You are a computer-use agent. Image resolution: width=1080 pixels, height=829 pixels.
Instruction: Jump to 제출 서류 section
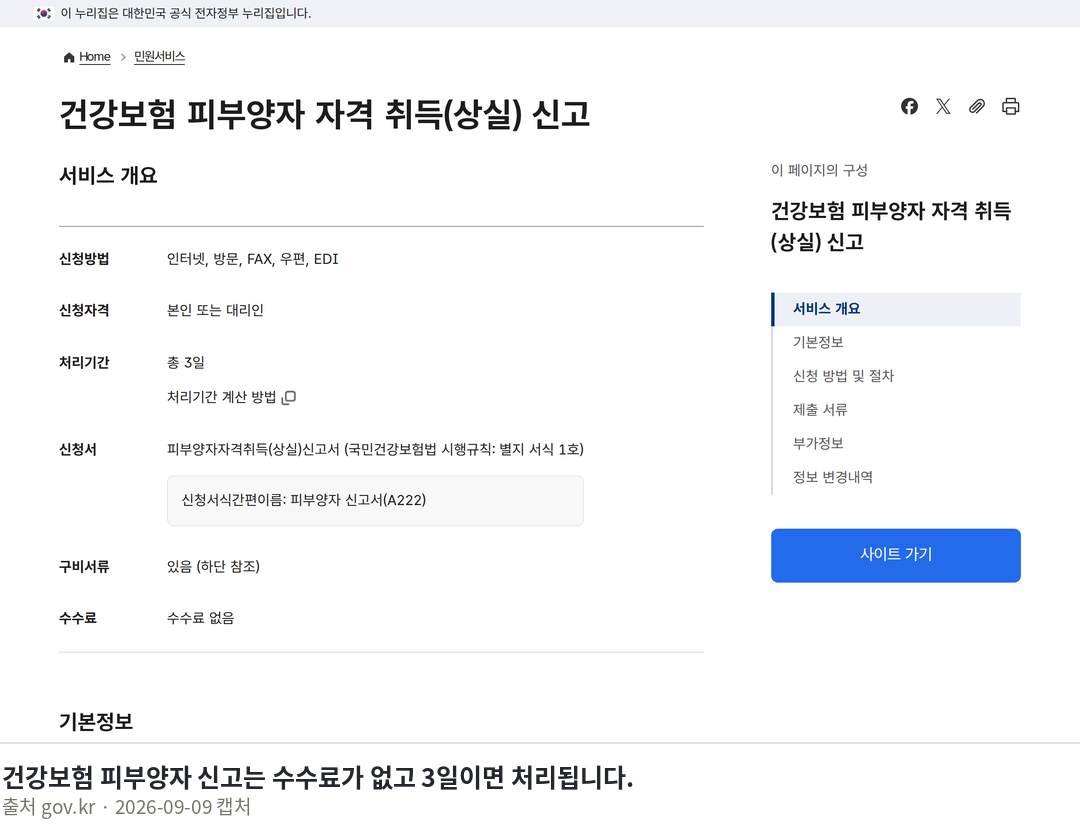[x=820, y=410]
